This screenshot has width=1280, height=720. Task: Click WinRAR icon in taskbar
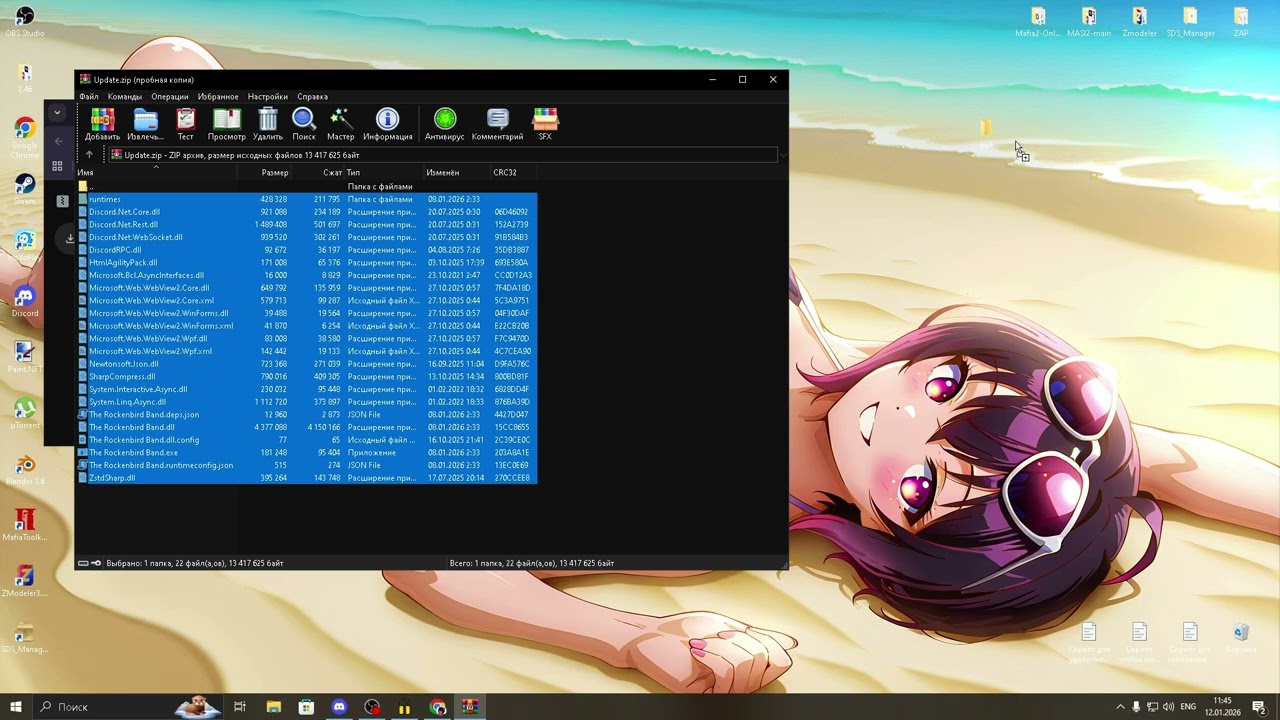click(470, 707)
